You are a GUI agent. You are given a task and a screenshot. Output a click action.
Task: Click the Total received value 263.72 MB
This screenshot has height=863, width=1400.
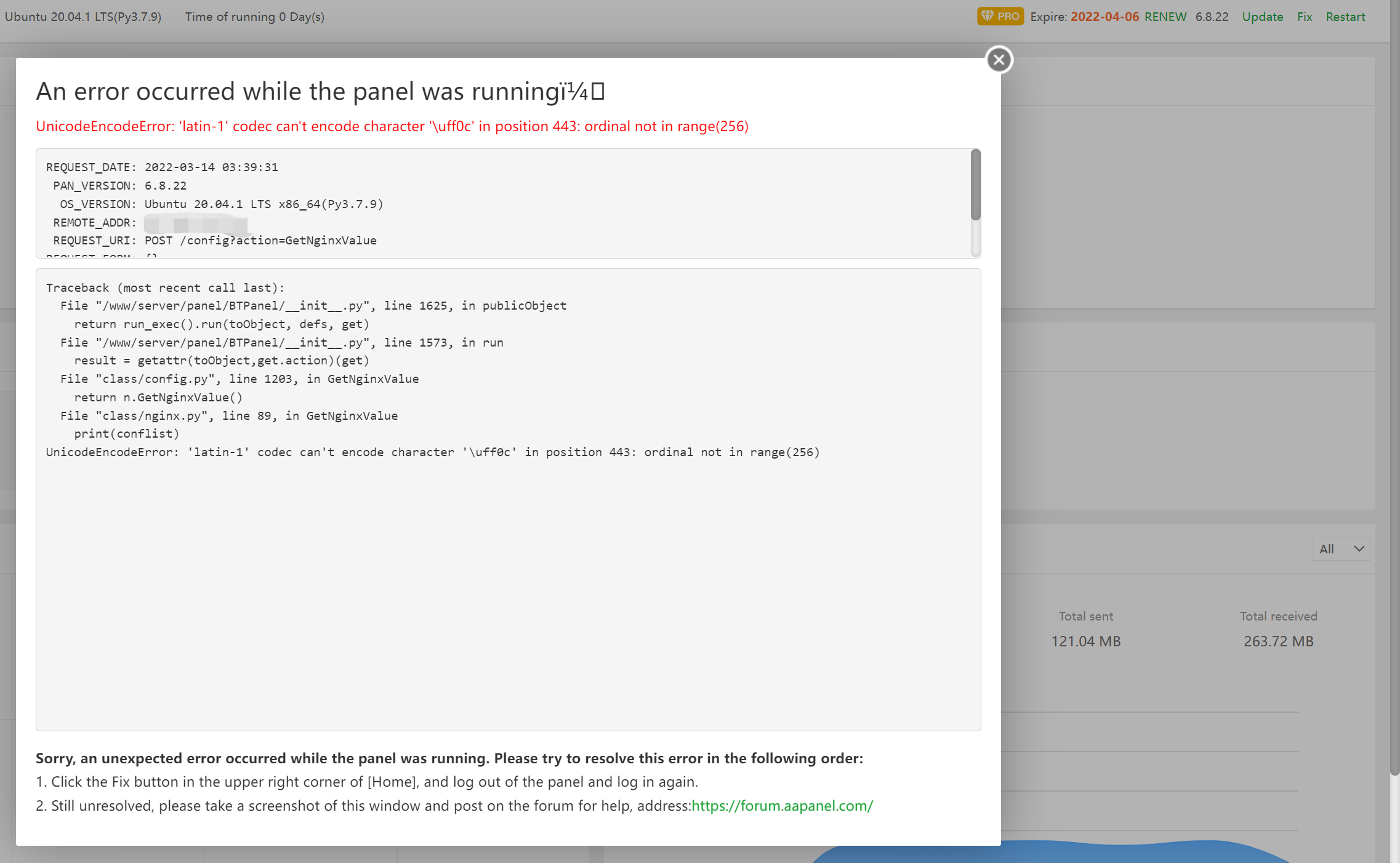click(x=1278, y=641)
